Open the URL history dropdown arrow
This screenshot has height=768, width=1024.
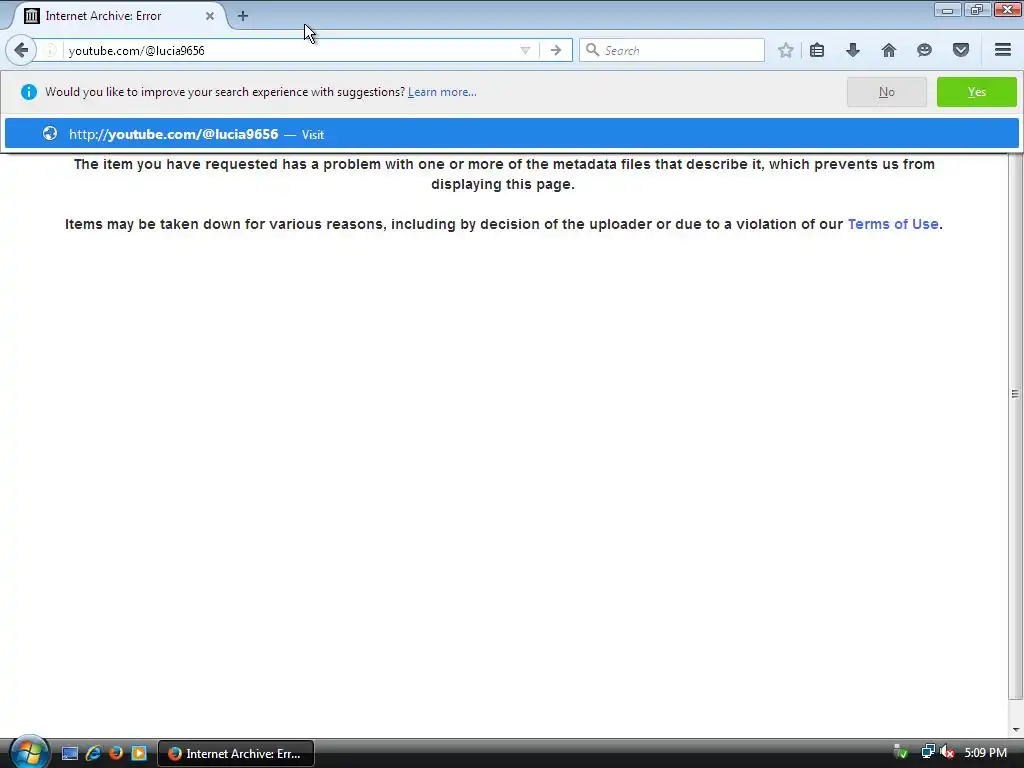pos(525,50)
